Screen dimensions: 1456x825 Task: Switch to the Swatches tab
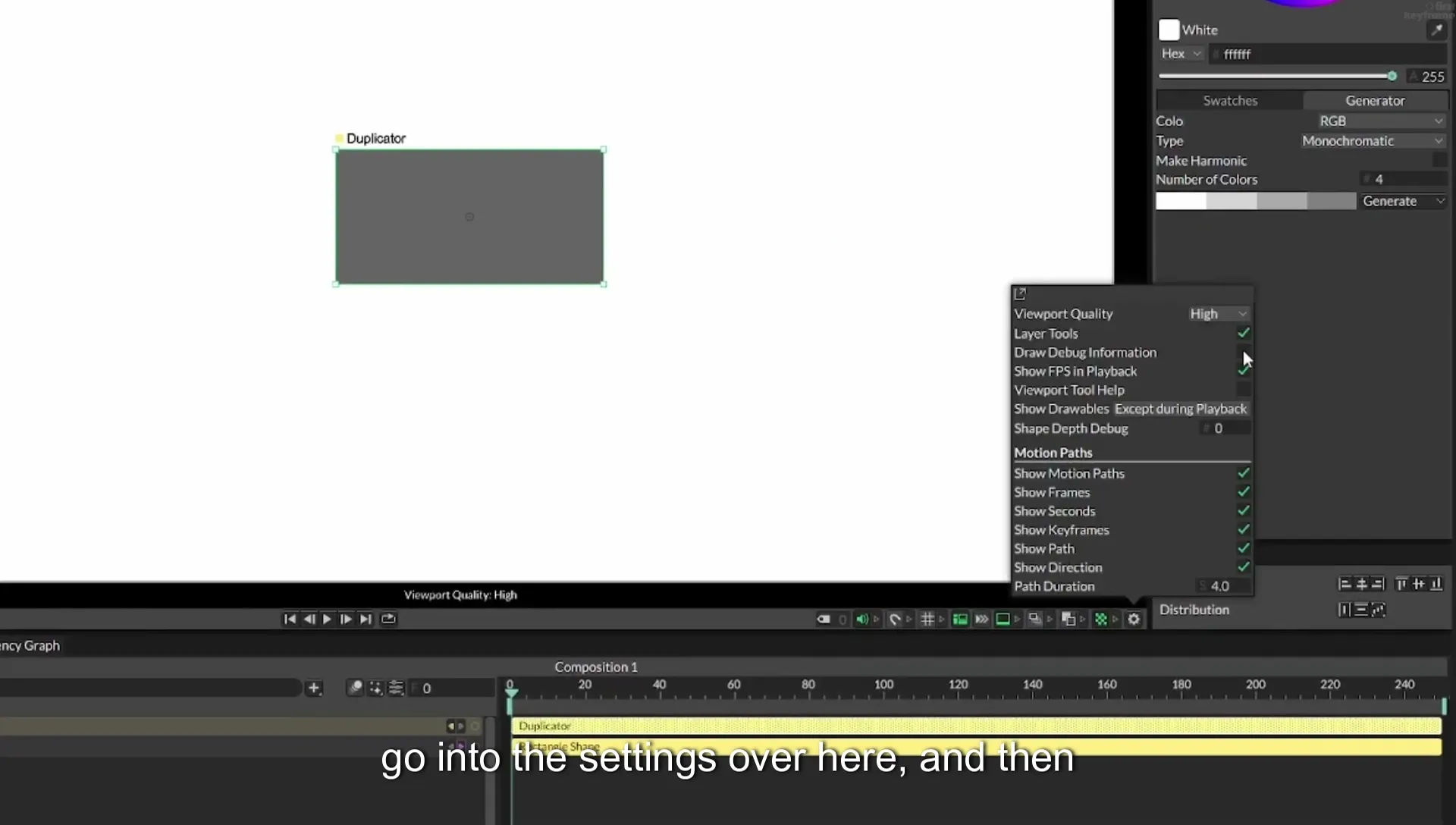click(x=1229, y=100)
